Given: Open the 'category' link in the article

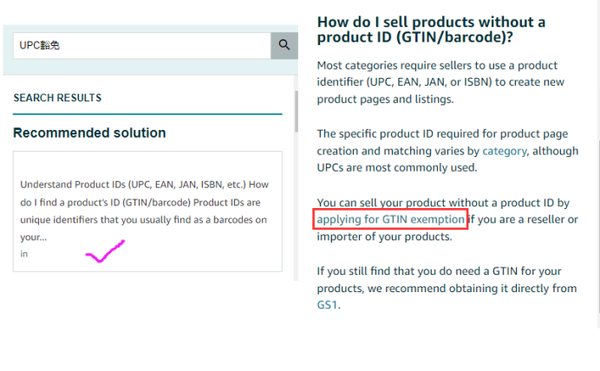Looking at the screenshot, I should point(504,151).
